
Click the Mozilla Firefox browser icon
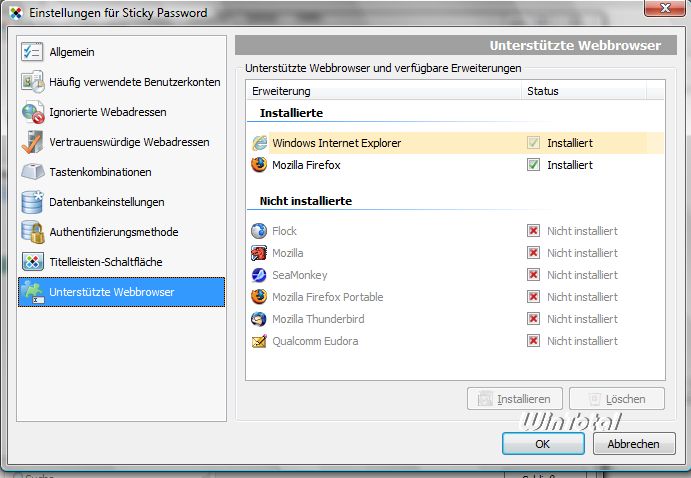tap(259, 165)
